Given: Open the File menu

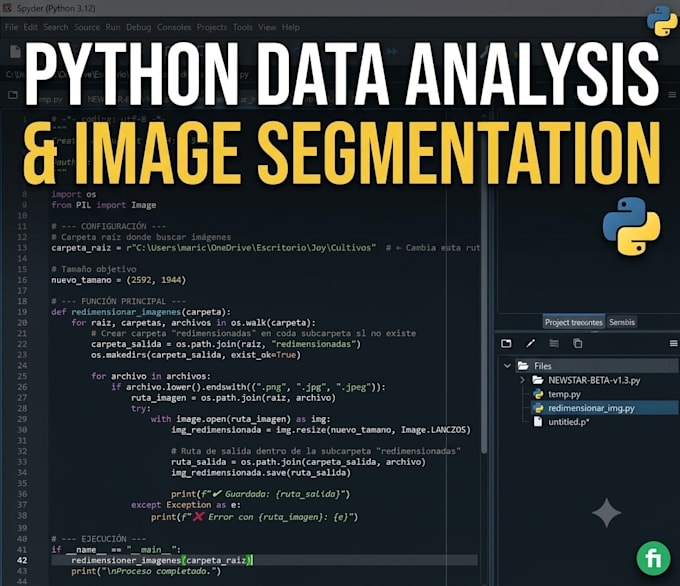Looking at the screenshot, I should (11, 27).
